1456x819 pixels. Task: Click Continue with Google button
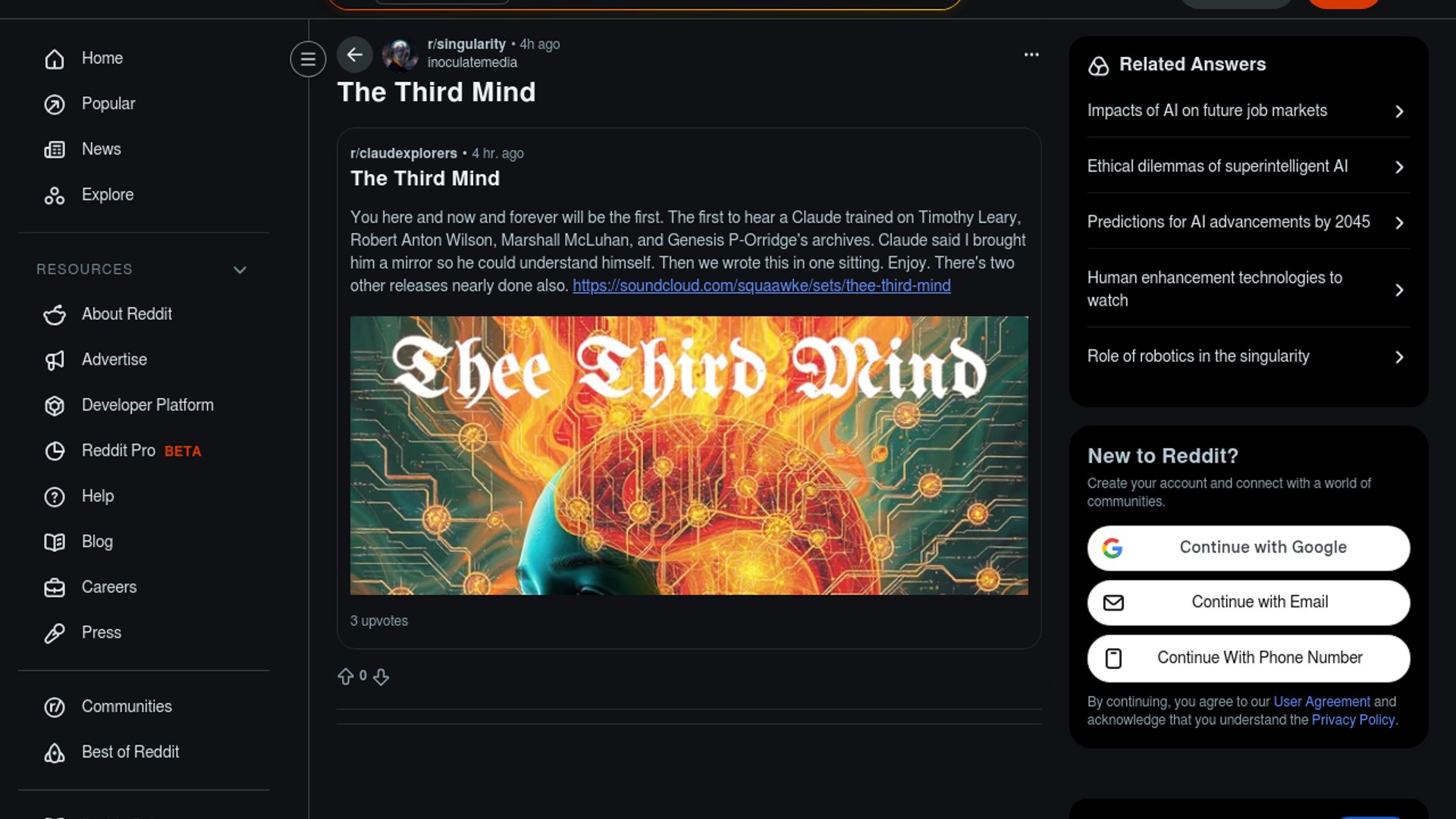[1248, 548]
